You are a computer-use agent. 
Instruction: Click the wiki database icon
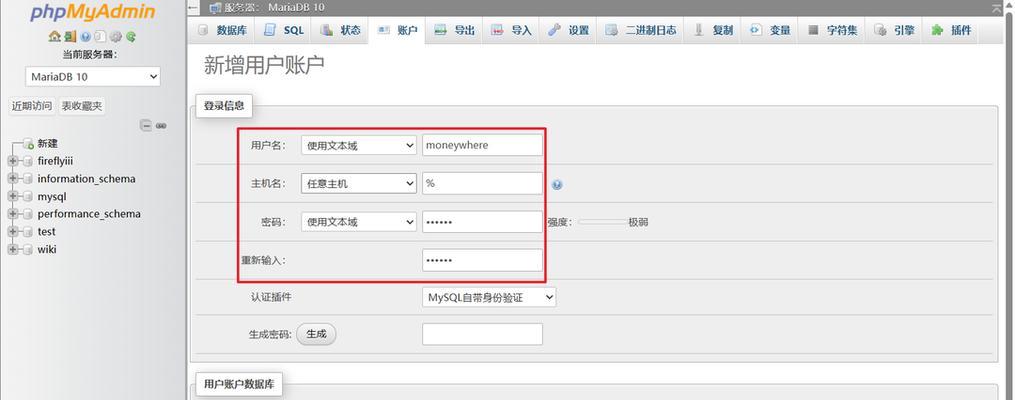(28, 249)
